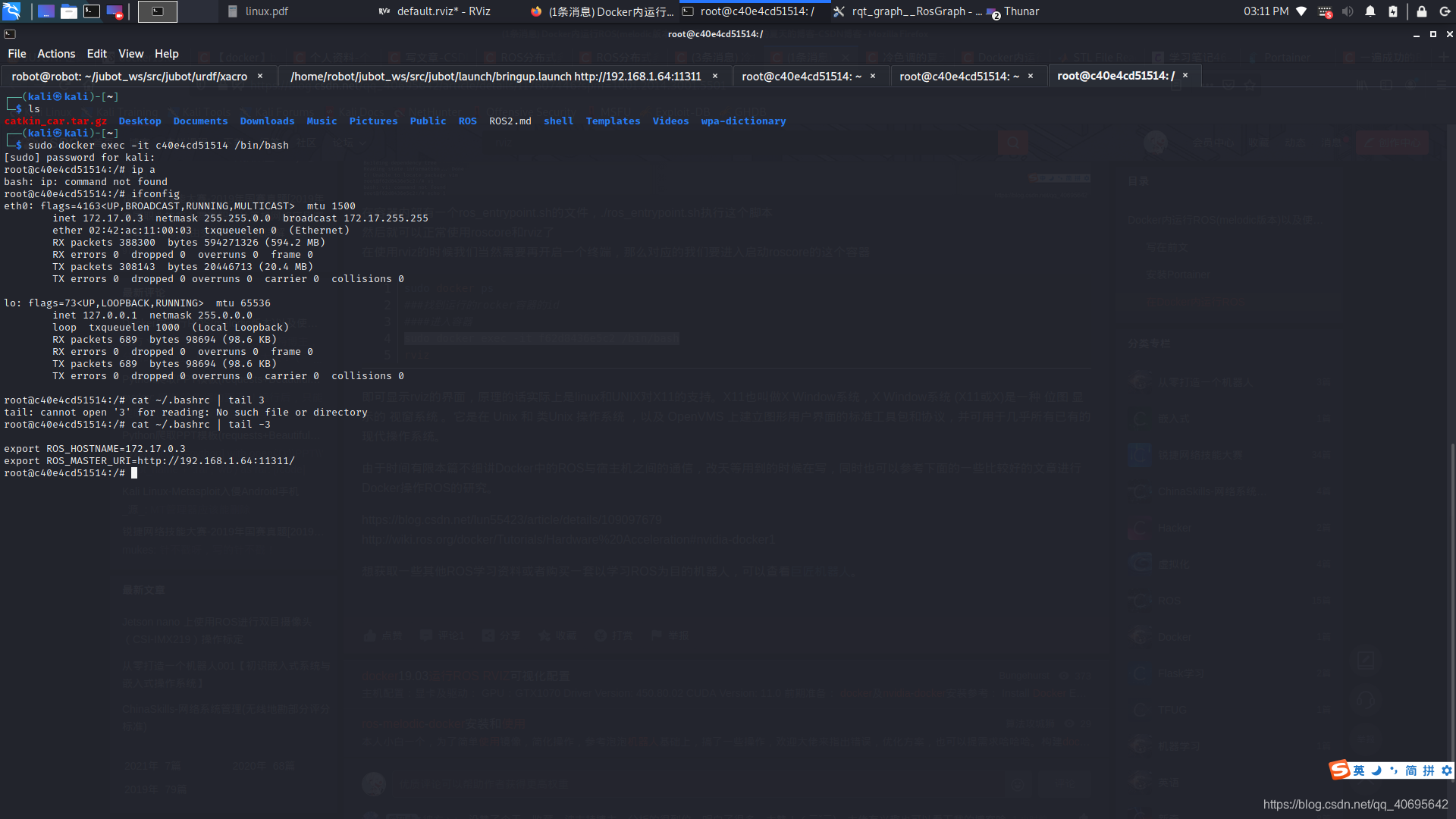Click ROS2.md in ls output

point(510,121)
